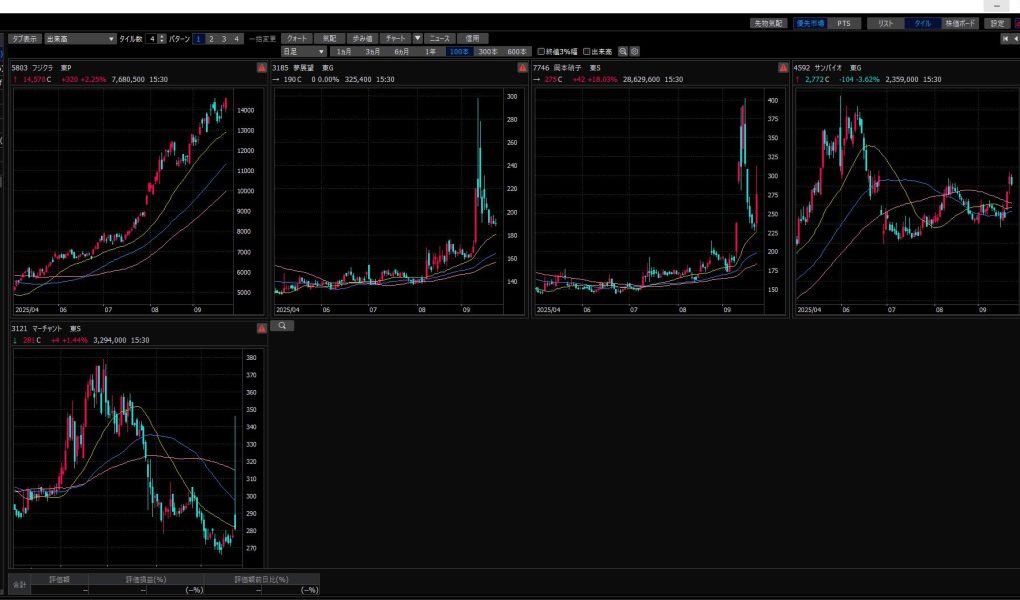Click the warning icon on 夢展望 tile
Viewport: 1020px width, 600px height.
[522, 67]
